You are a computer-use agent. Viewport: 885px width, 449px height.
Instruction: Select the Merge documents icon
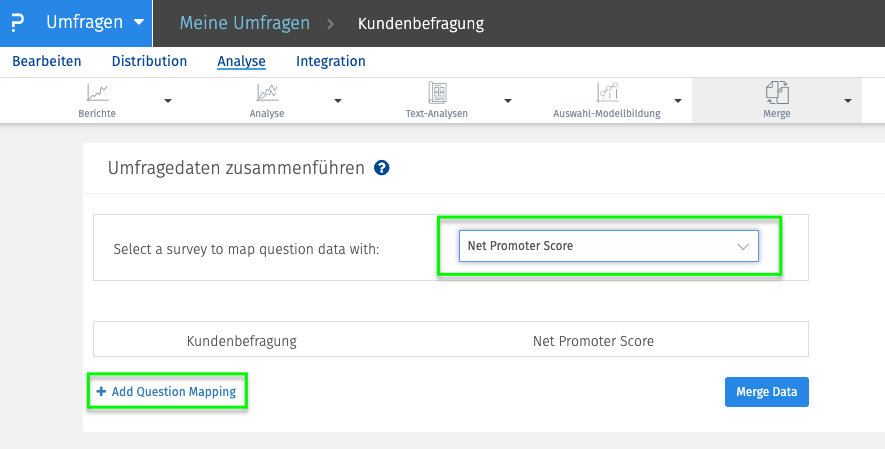[777, 93]
